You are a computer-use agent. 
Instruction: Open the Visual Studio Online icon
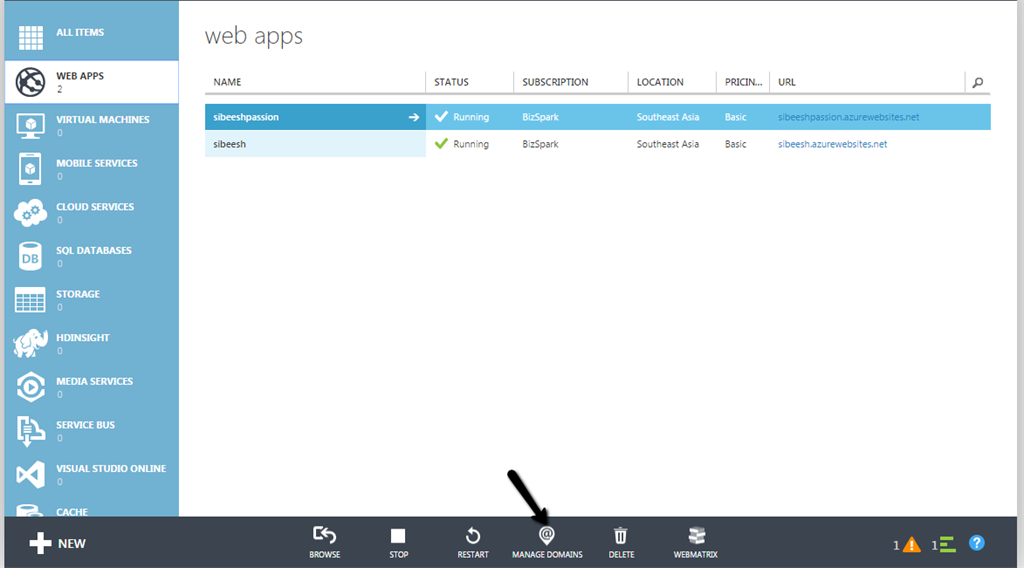pyautogui.click(x=30, y=475)
